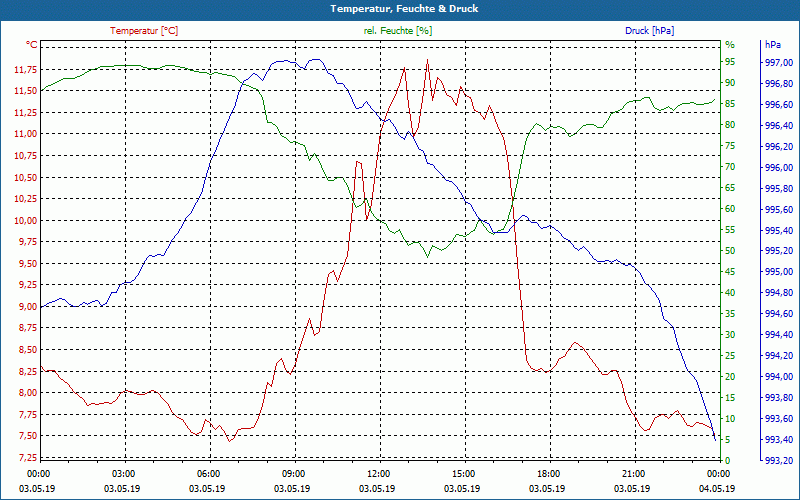Click the 12:00 time axis label
The height and width of the screenshot is (500, 800).
[378, 473]
